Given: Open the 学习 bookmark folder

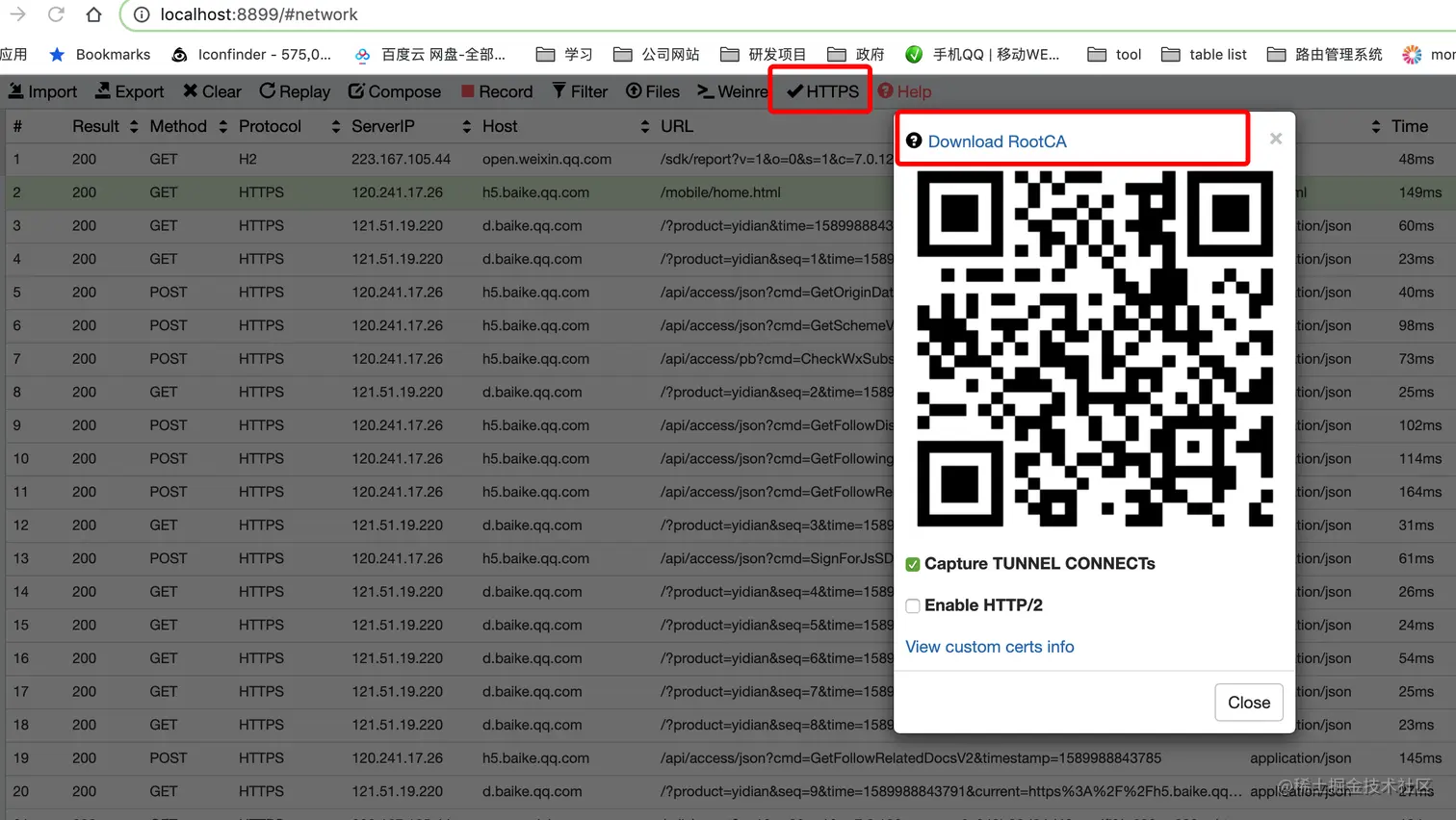Looking at the screenshot, I should [564, 55].
